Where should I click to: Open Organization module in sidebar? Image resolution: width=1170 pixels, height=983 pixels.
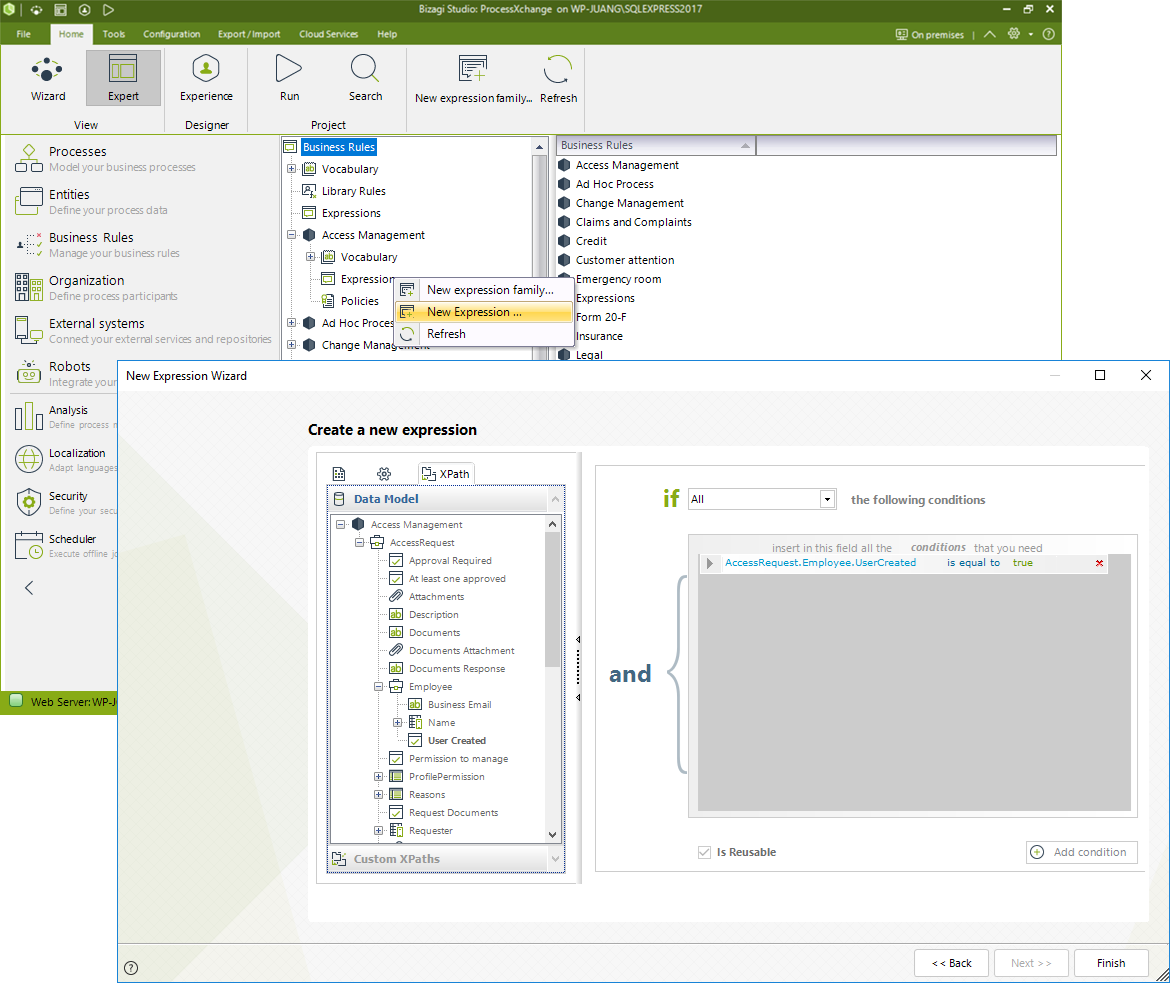coord(96,287)
